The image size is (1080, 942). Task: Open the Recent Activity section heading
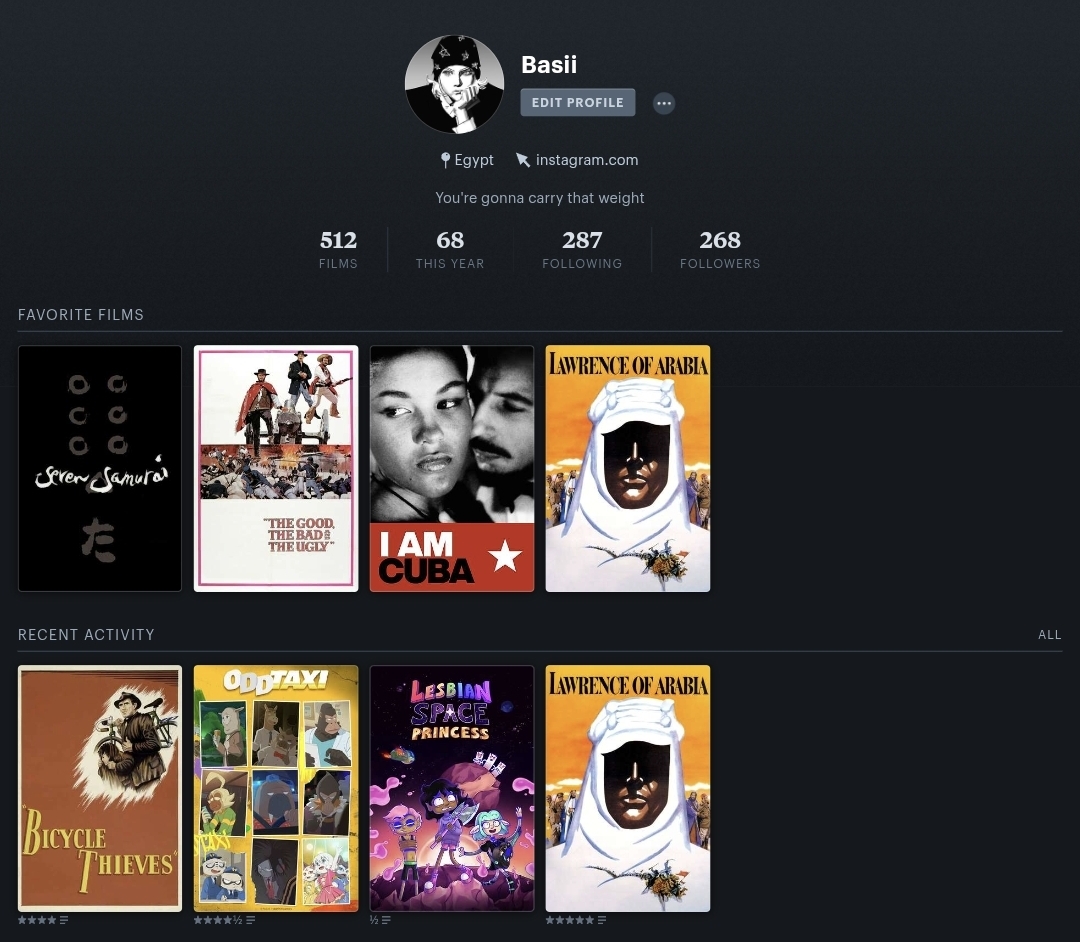coord(86,635)
